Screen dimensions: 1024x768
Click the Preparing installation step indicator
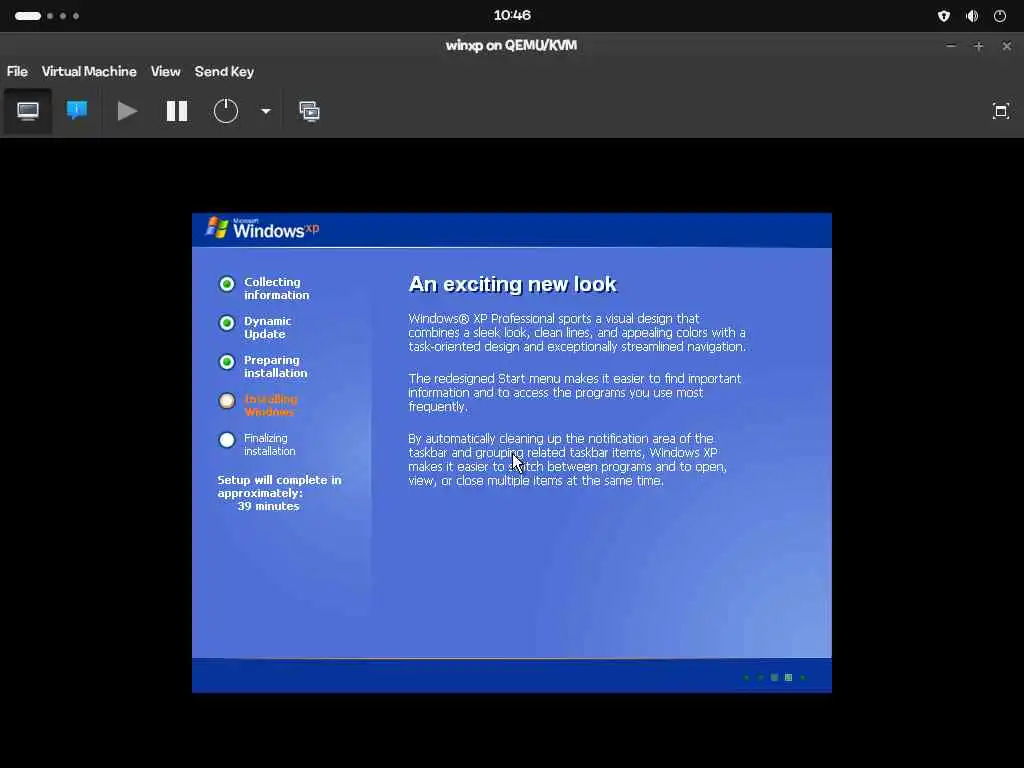[227, 362]
